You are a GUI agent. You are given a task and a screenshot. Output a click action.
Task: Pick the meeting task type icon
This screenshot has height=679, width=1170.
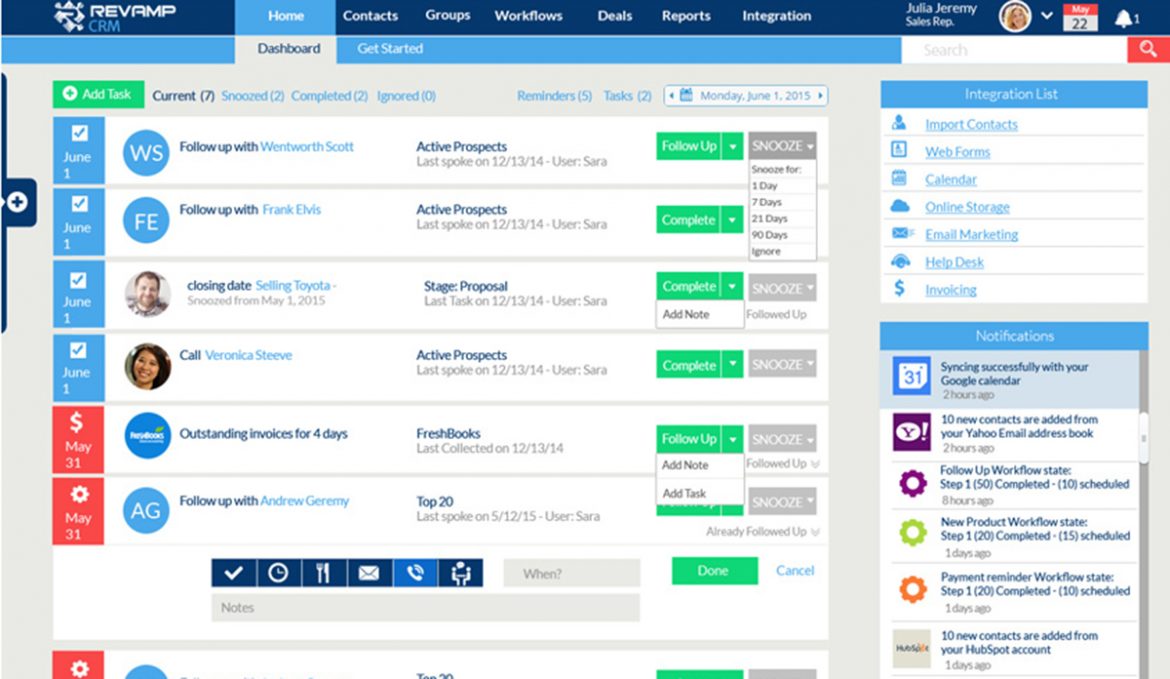click(462, 572)
